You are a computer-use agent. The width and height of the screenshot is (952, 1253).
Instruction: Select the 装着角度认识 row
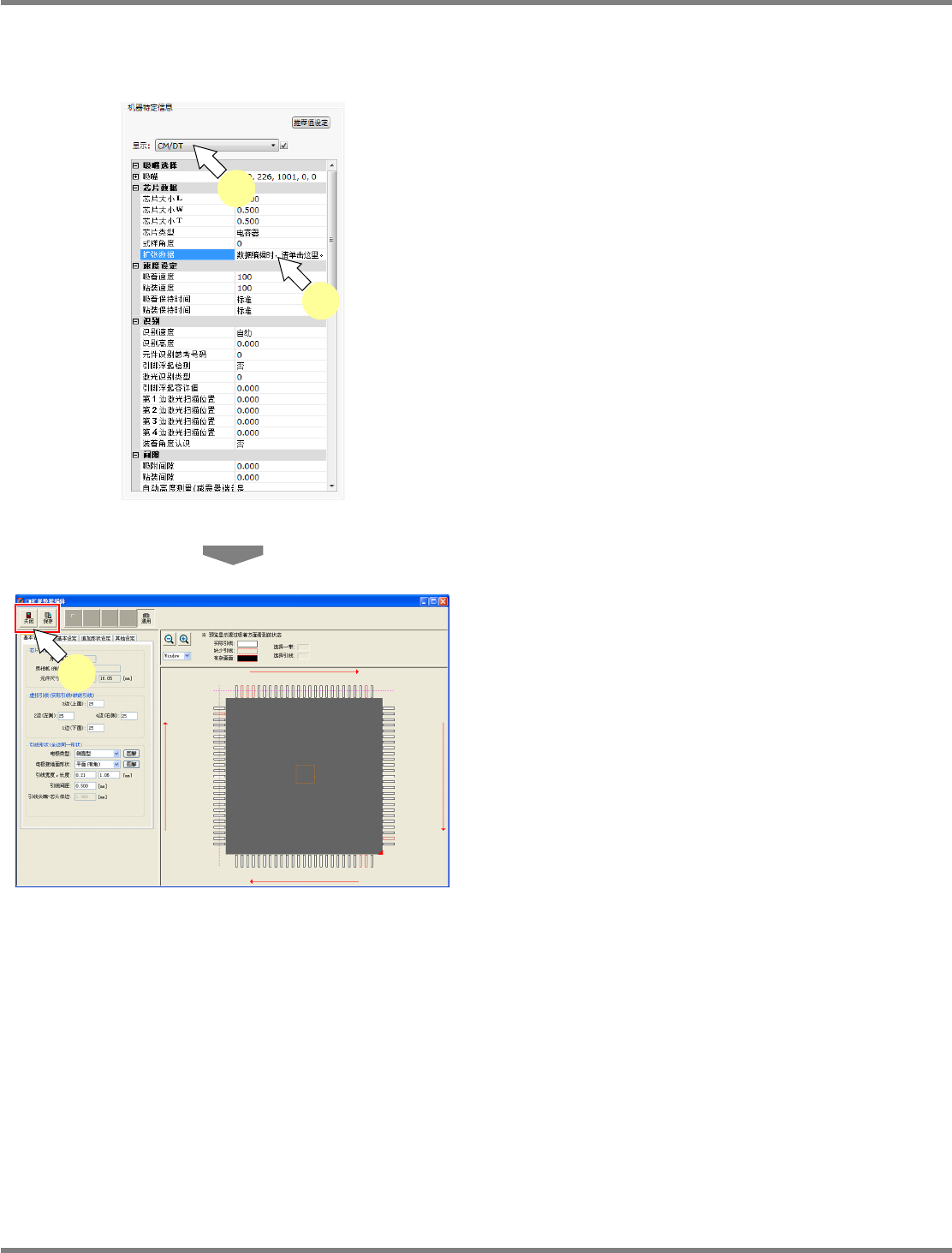click(x=233, y=444)
